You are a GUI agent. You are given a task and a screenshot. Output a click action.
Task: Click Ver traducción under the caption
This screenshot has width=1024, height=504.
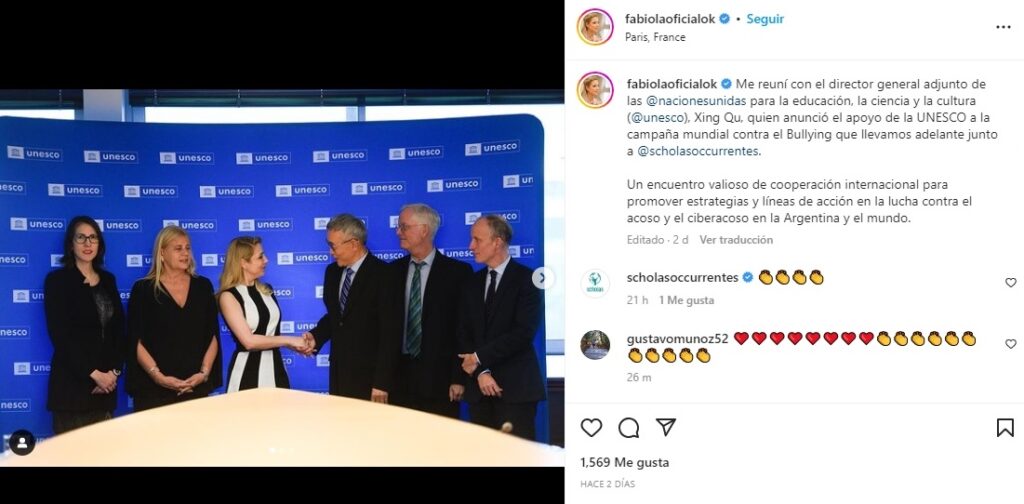(x=736, y=240)
